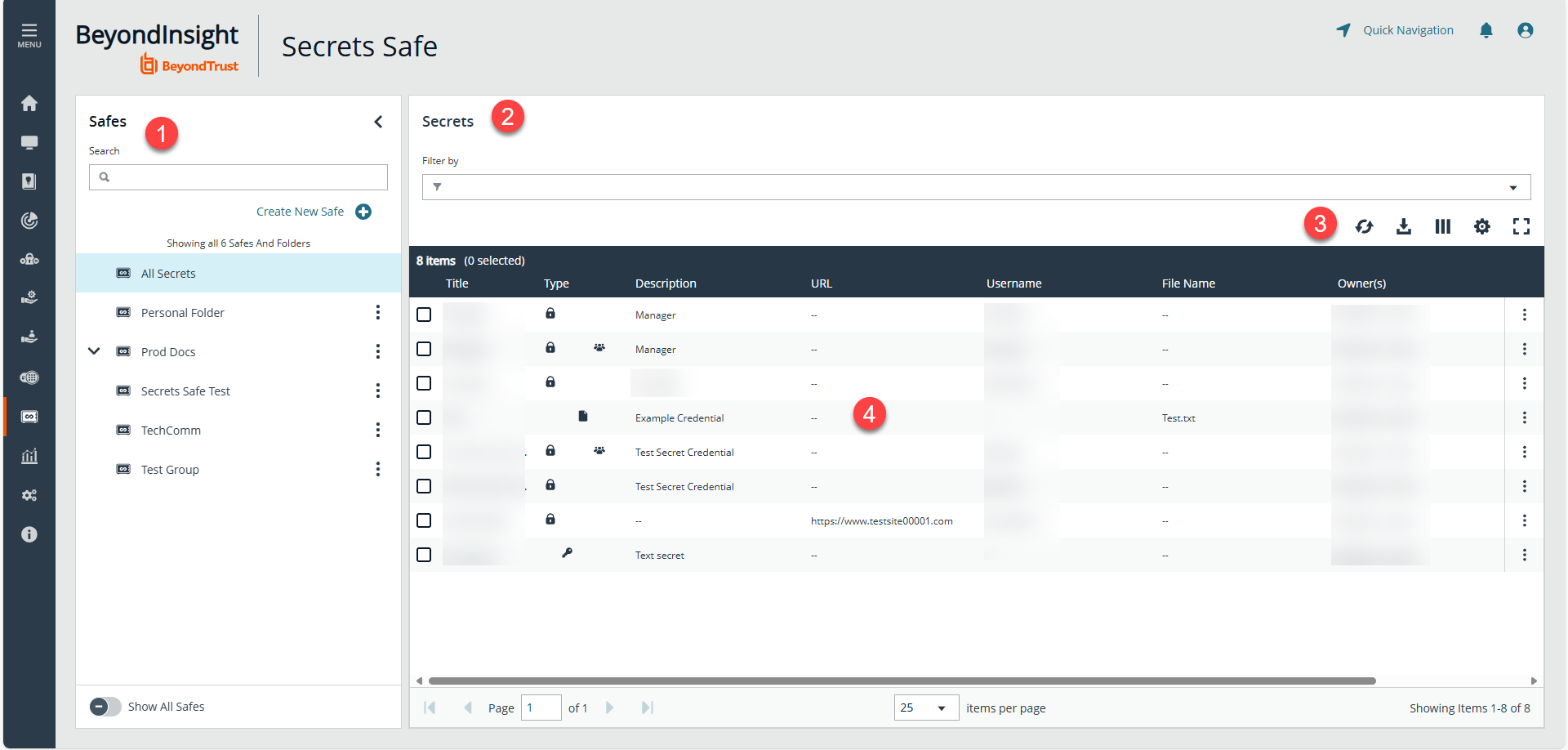
Task: Sort by the Title column header
Action: (457, 283)
